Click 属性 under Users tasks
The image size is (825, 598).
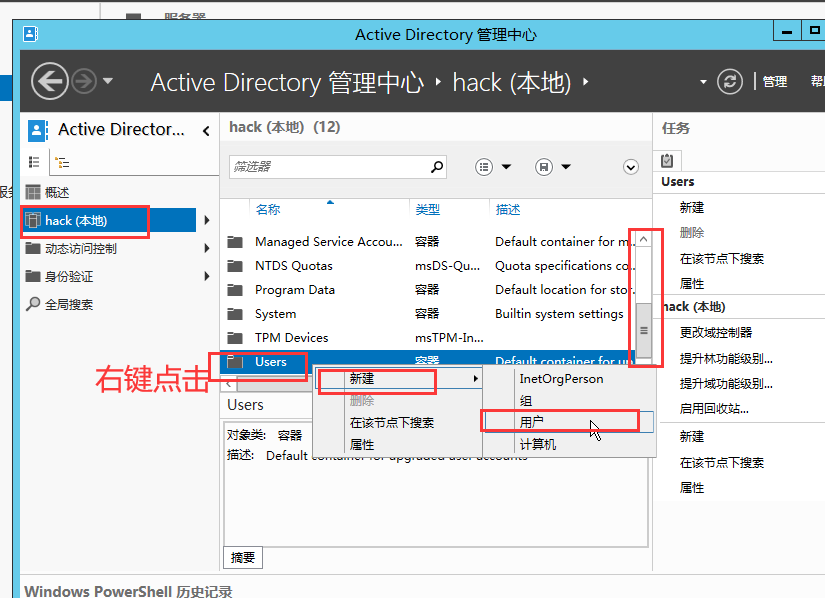point(691,283)
